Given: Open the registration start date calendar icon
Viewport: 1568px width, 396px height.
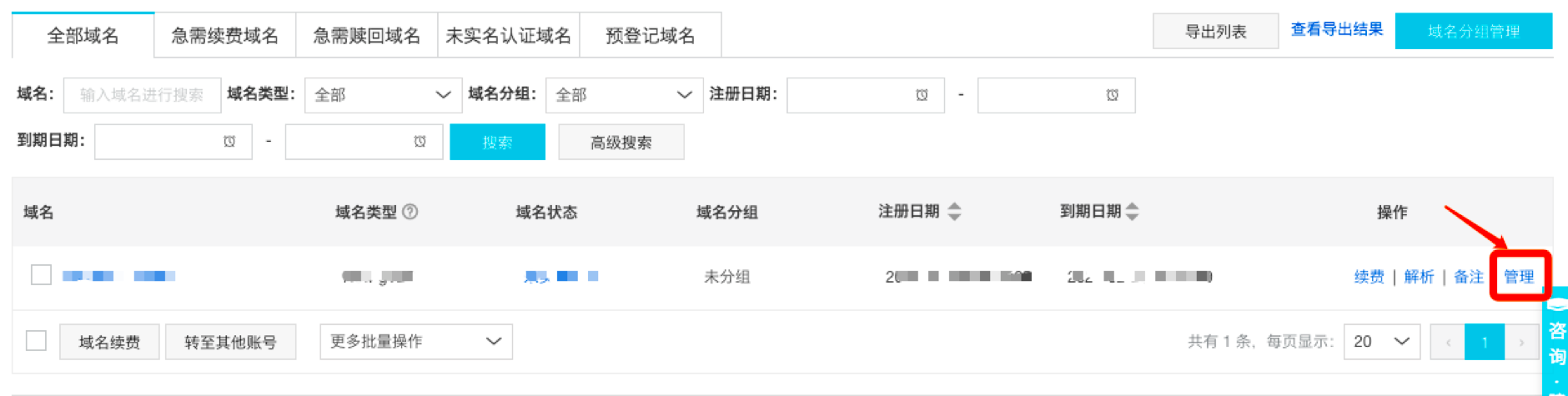Looking at the screenshot, I should click(x=922, y=95).
